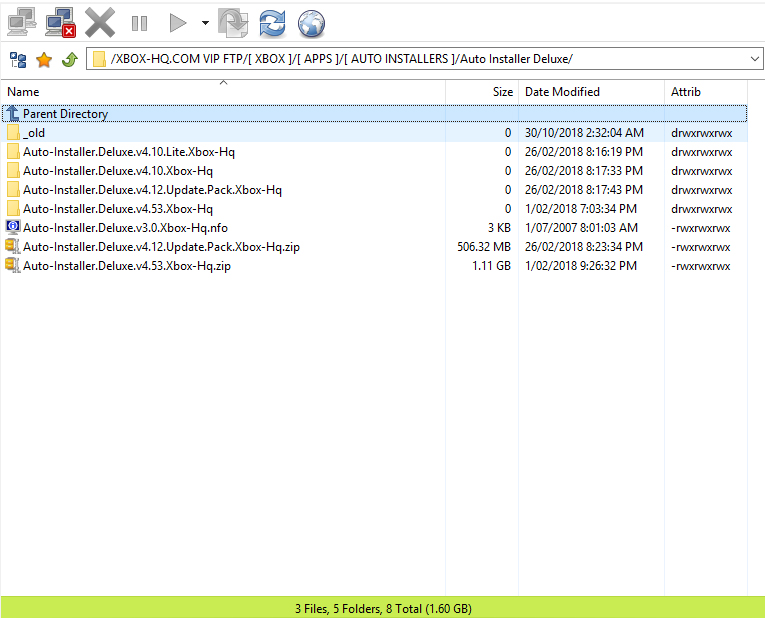Click the orange star bookmarks icon
Image resolution: width=765 pixels, height=618 pixels.
[x=44, y=60]
